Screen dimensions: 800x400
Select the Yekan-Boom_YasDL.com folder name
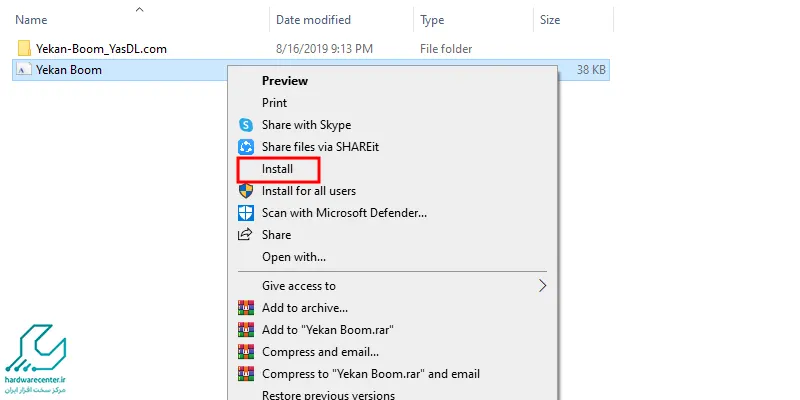[x=101, y=49]
